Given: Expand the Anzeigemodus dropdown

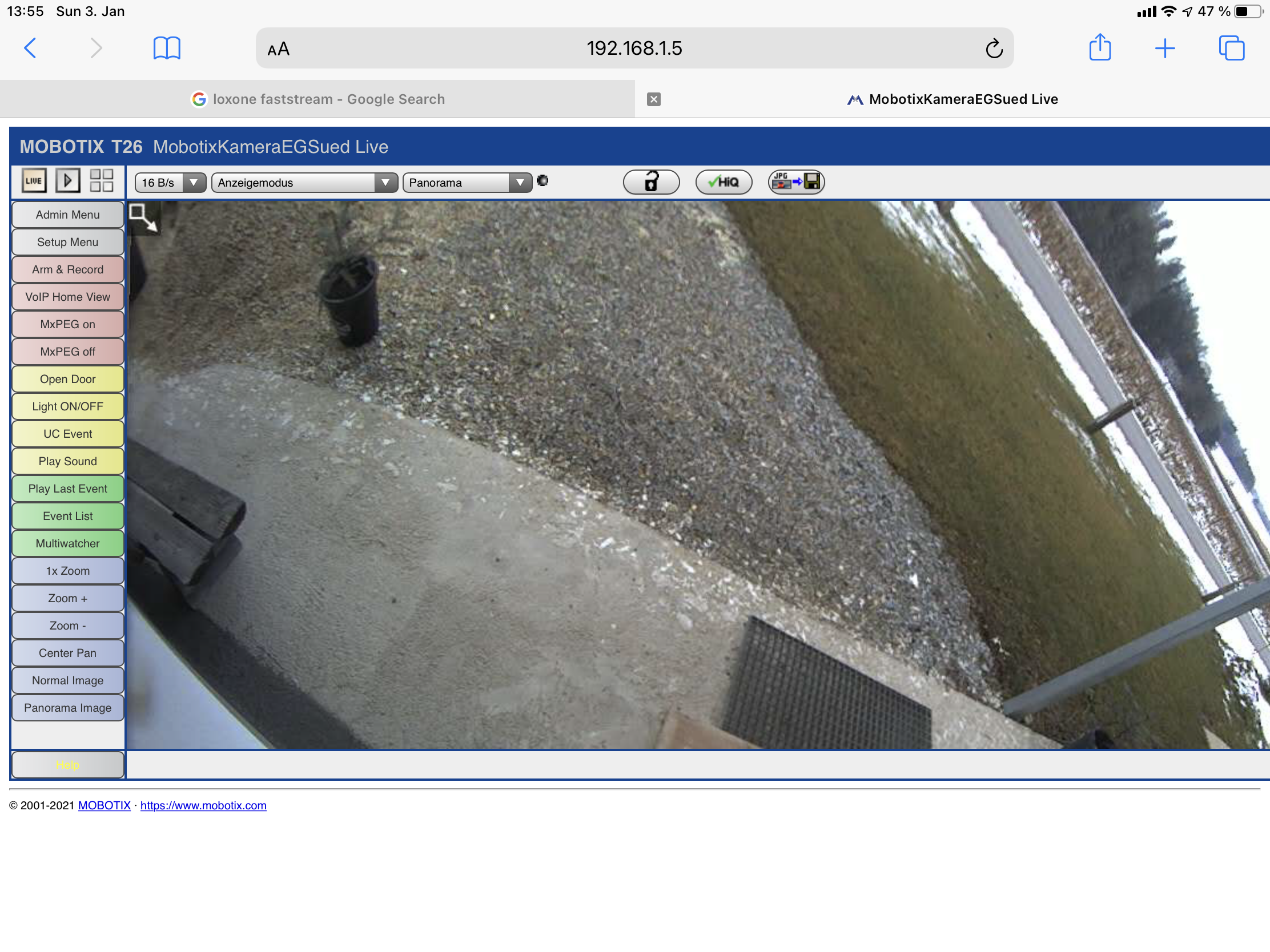Looking at the screenshot, I should [x=304, y=183].
